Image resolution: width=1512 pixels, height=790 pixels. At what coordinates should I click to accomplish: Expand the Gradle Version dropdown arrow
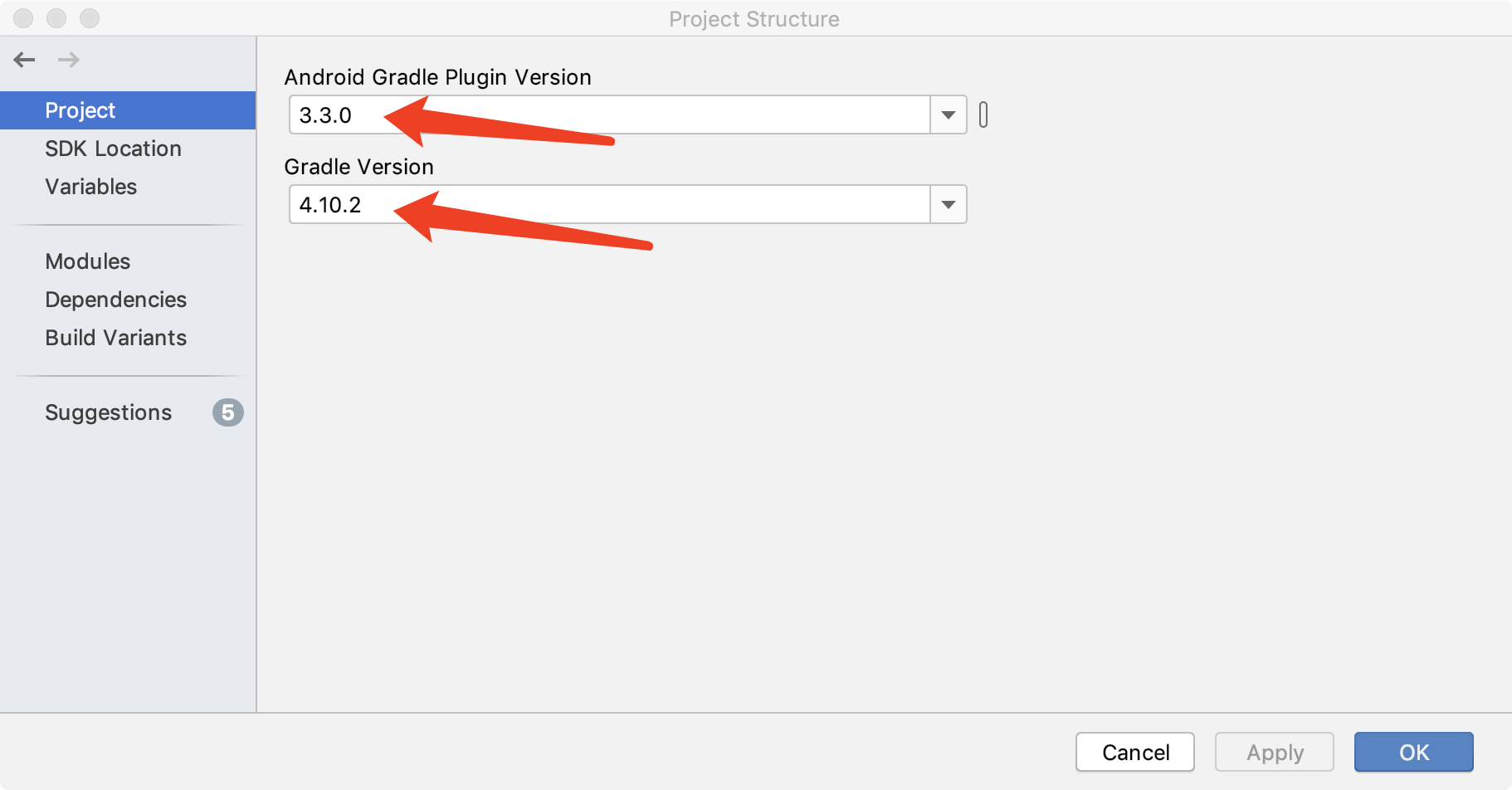click(949, 205)
